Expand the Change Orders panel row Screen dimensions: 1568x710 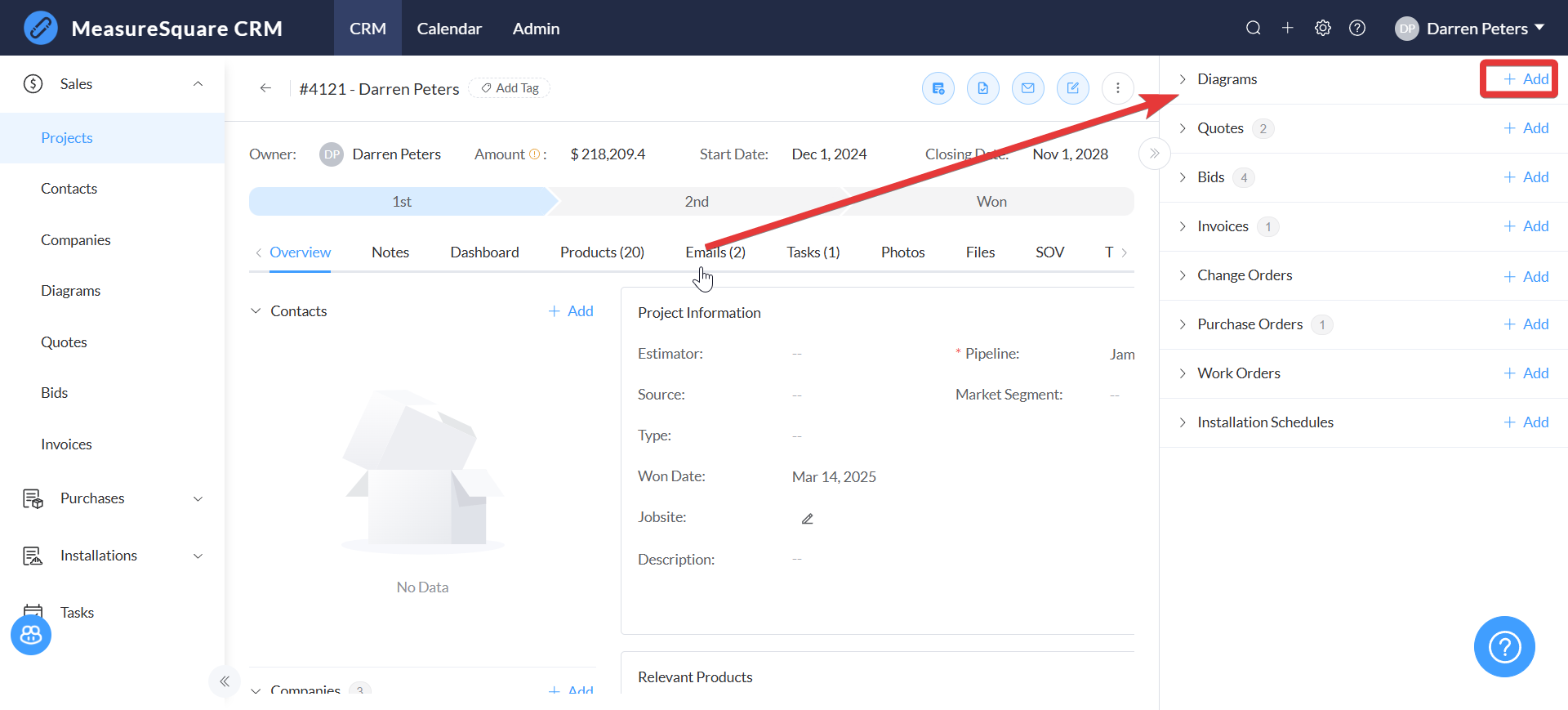[x=1183, y=275]
